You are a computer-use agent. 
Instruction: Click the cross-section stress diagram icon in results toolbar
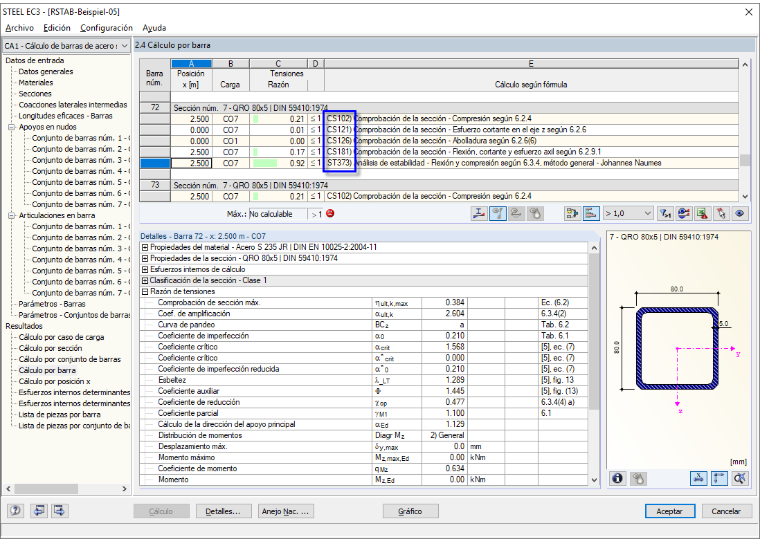[x=479, y=213]
